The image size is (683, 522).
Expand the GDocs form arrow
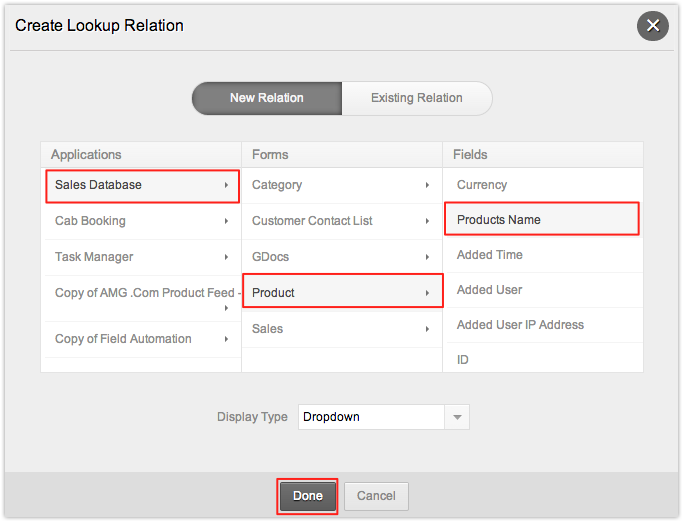pos(427,257)
